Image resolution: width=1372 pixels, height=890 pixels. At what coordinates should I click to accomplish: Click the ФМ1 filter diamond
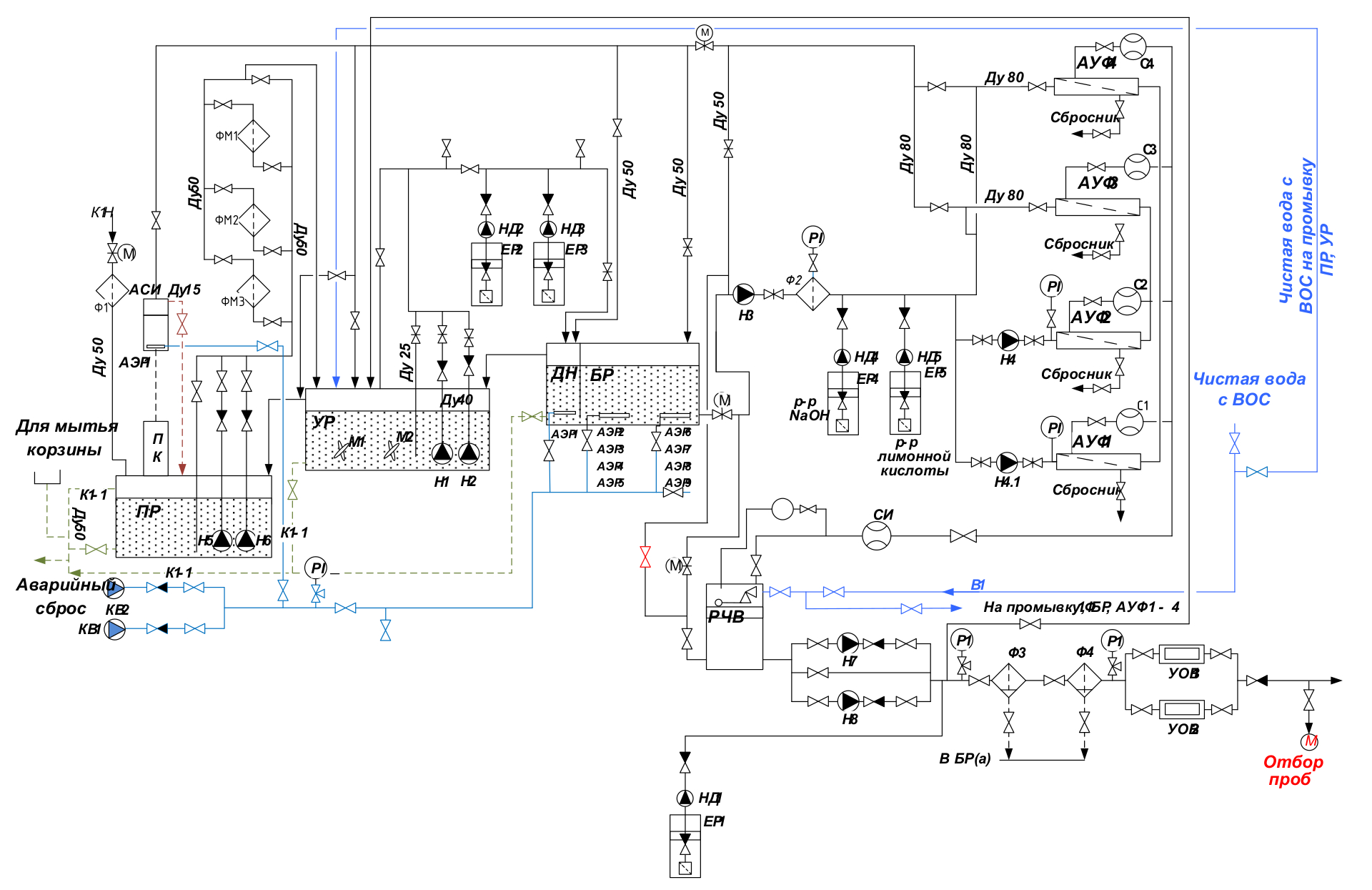(254, 135)
